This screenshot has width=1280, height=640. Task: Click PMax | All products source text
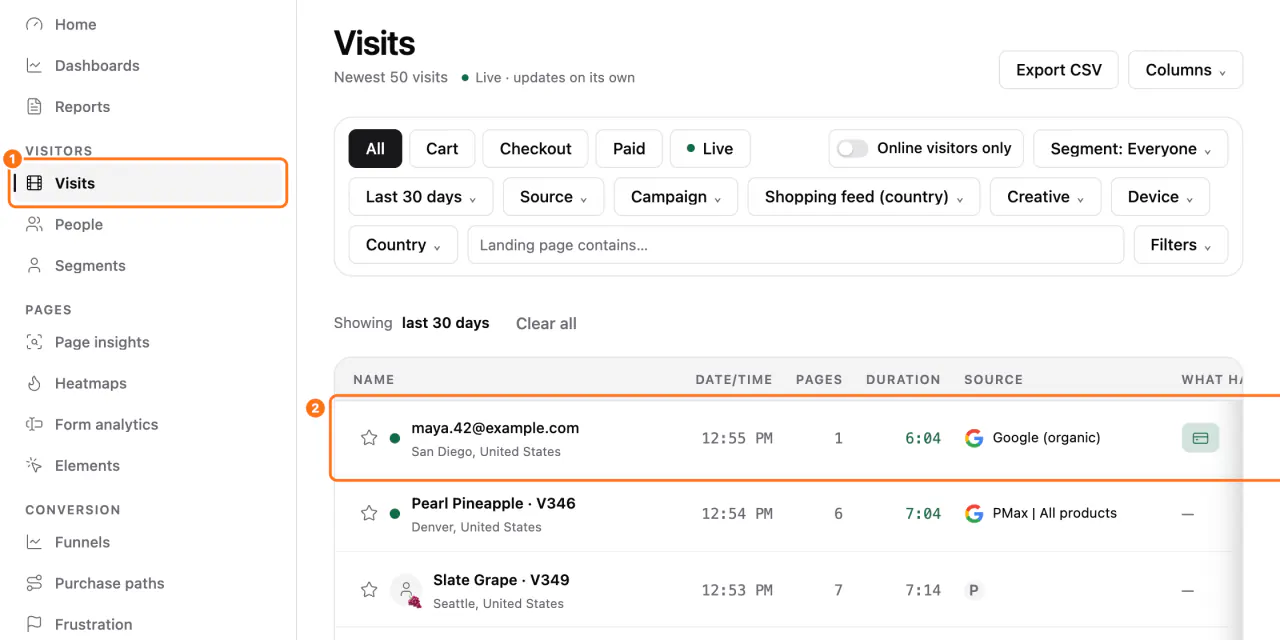tap(1055, 513)
